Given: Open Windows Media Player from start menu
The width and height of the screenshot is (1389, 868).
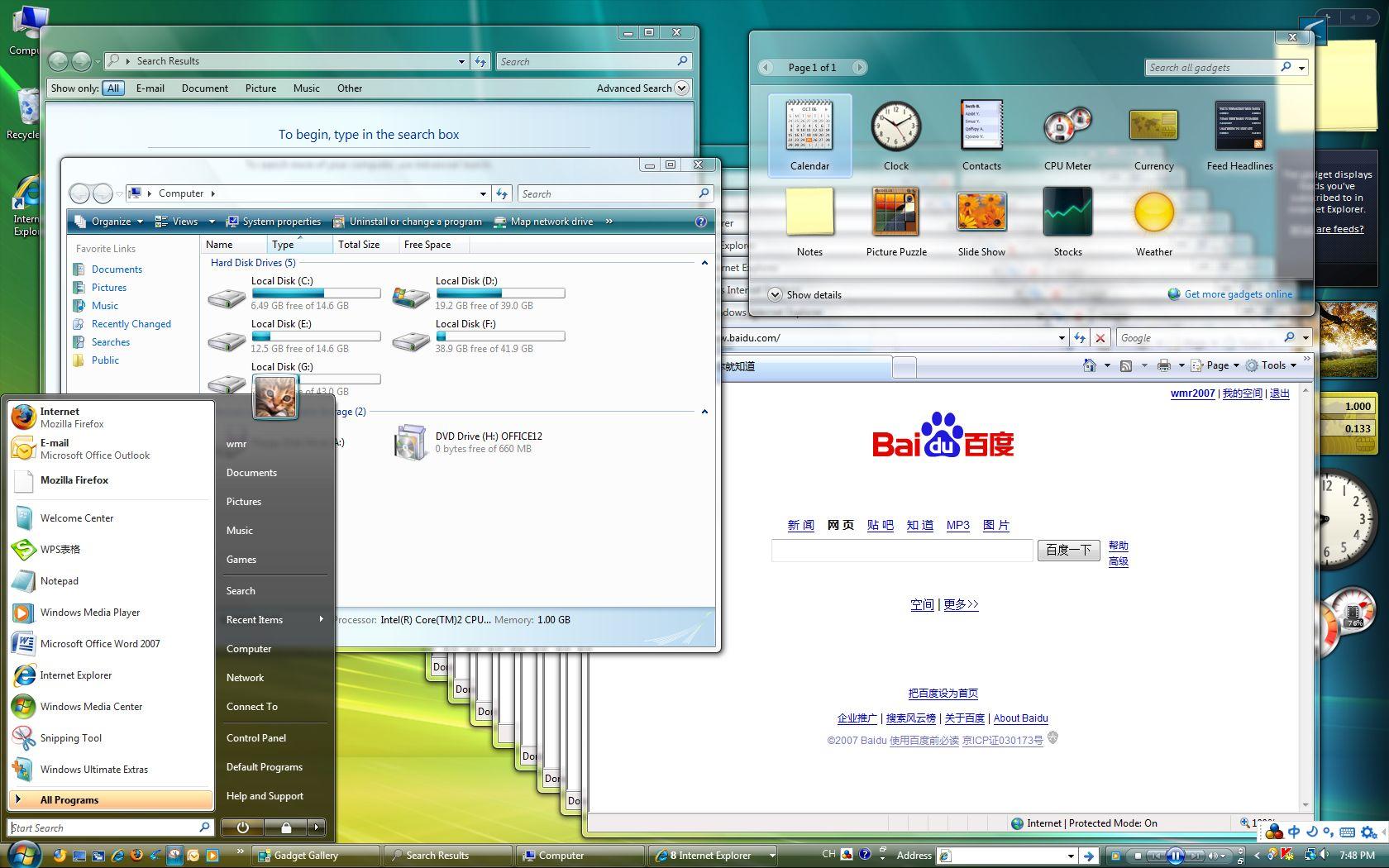Looking at the screenshot, I should [x=111, y=613].
